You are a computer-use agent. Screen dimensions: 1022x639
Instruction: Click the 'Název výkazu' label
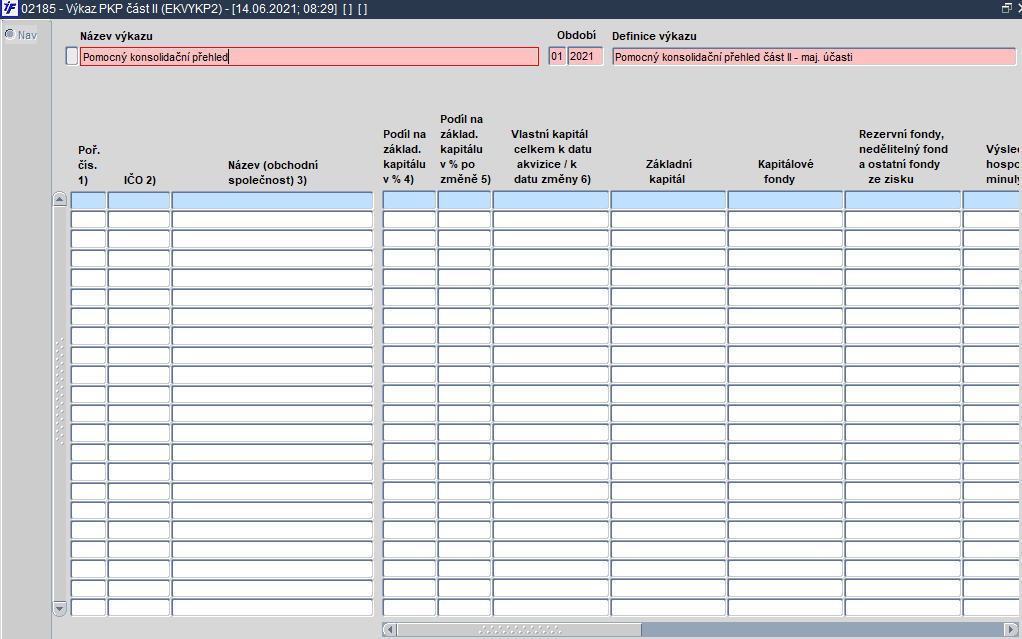click(116, 37)
